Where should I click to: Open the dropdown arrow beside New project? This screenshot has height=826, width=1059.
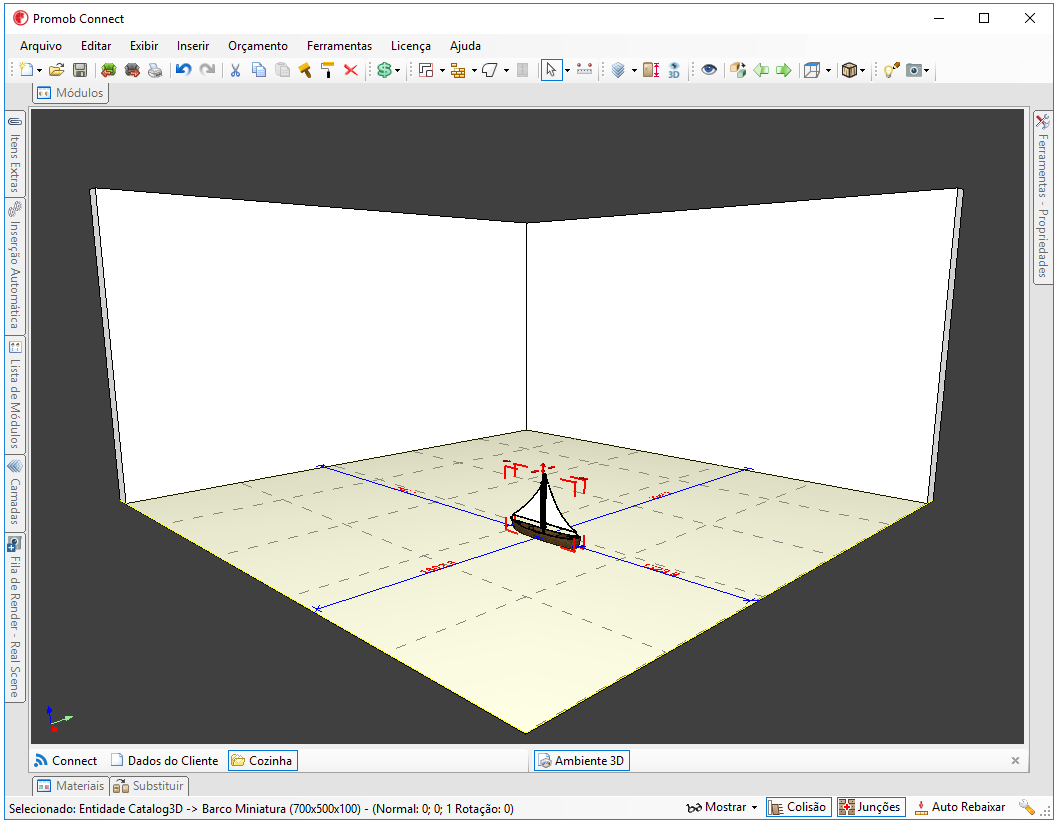pyautogui.click(x=40, y=70)
